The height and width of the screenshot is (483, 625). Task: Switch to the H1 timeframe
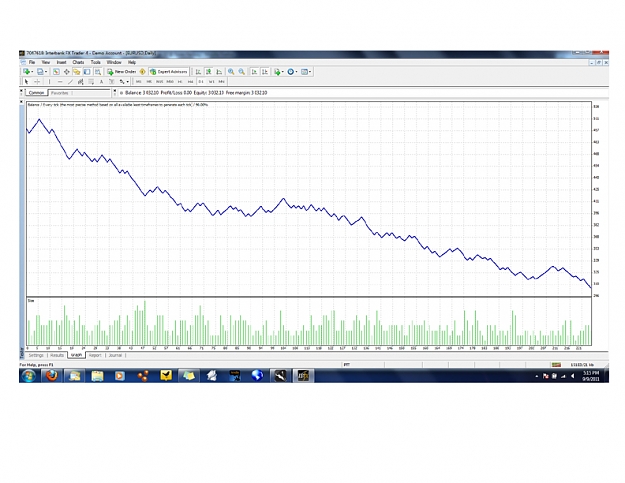point(180,82)
